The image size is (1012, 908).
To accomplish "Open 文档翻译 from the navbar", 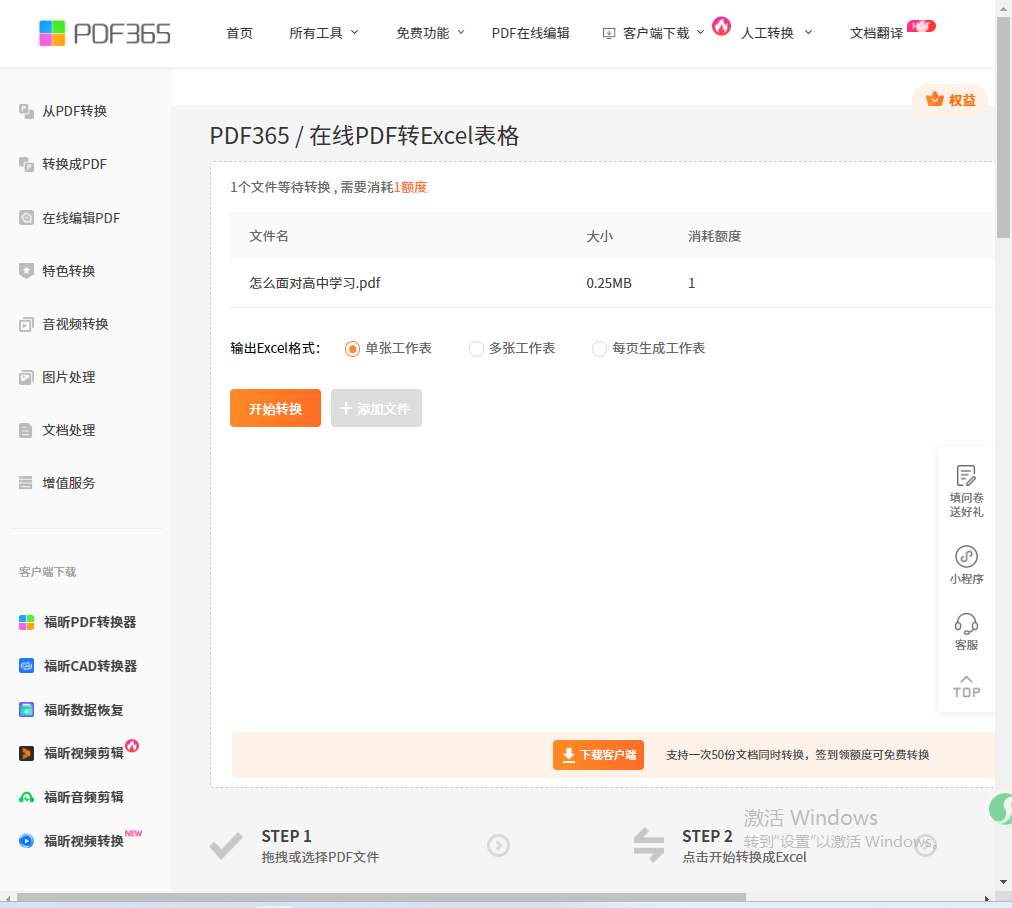I will [x=876, y=33].
